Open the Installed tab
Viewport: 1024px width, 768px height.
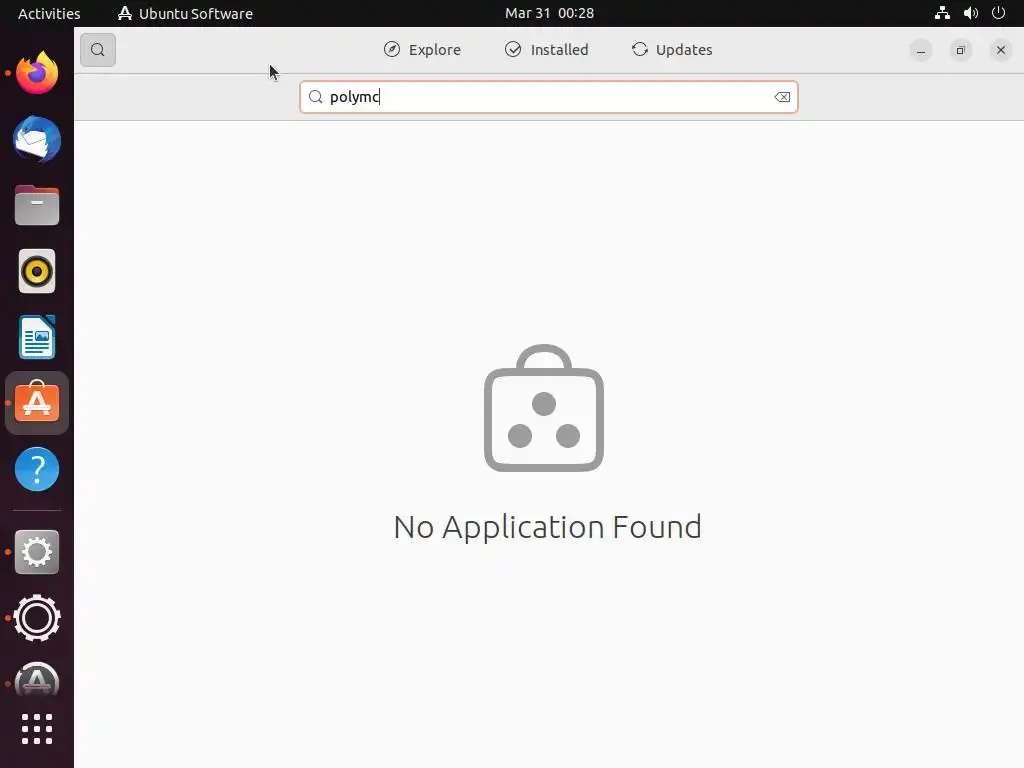pyautogui.click(x=547, y=50)
